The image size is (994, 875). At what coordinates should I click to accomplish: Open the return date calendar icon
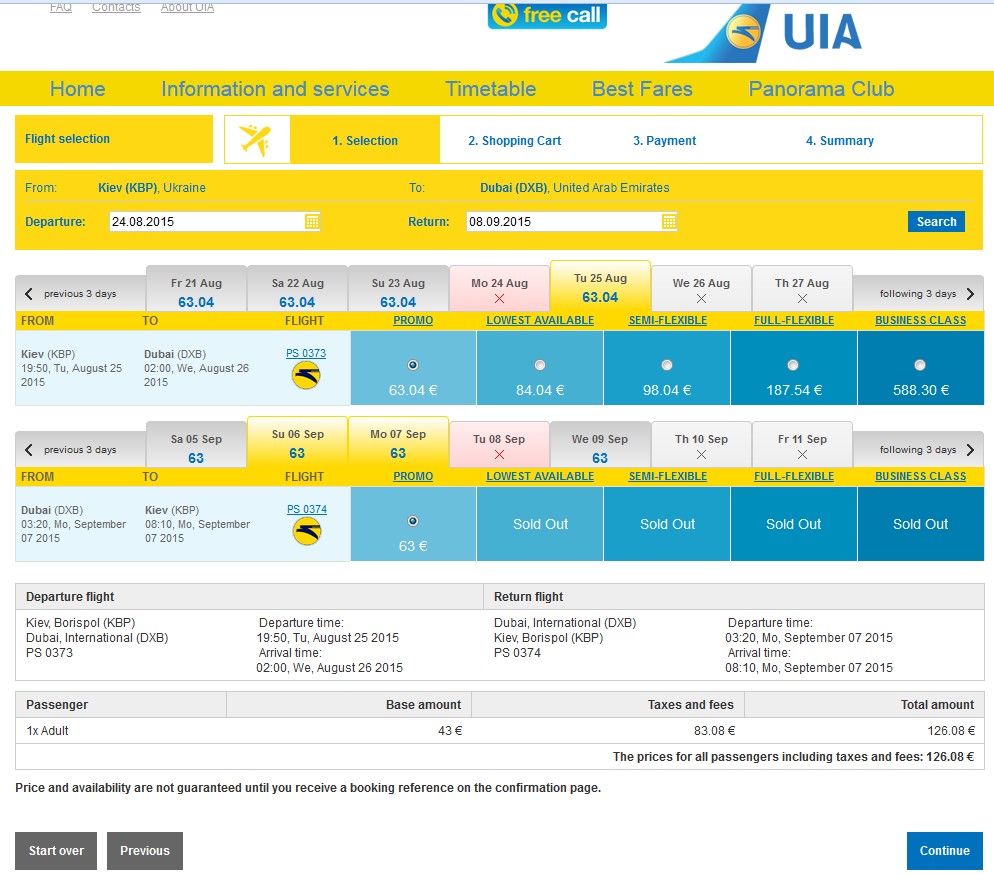coord(669,221)
